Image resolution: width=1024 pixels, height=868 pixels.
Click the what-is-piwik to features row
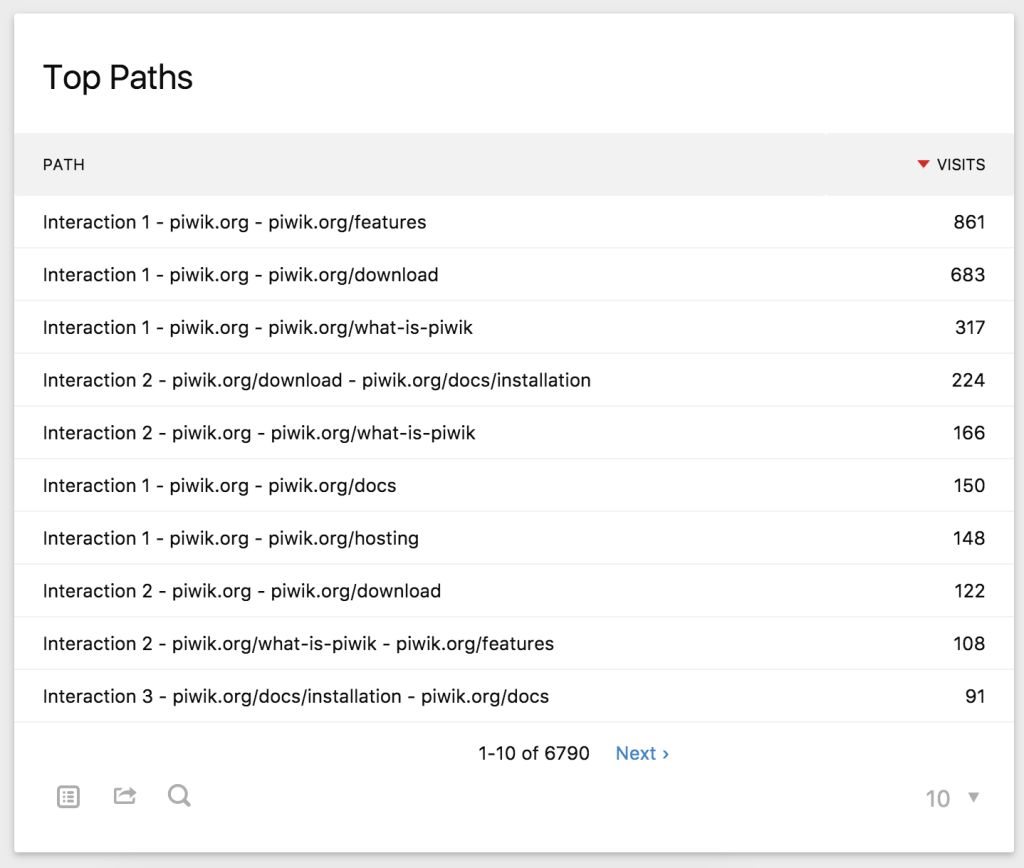point(298,644)
